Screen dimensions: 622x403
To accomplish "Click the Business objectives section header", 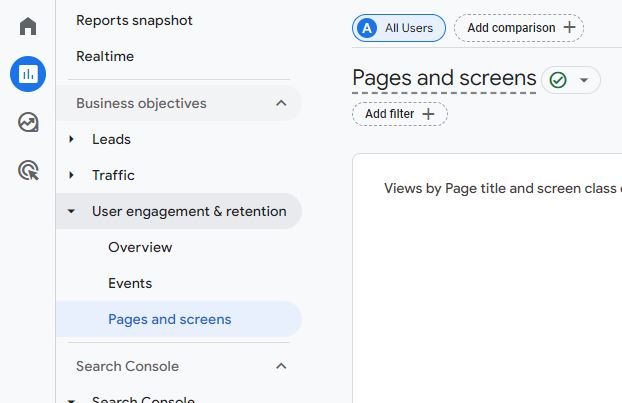I will pyautogui.click(x=179, y=103).
